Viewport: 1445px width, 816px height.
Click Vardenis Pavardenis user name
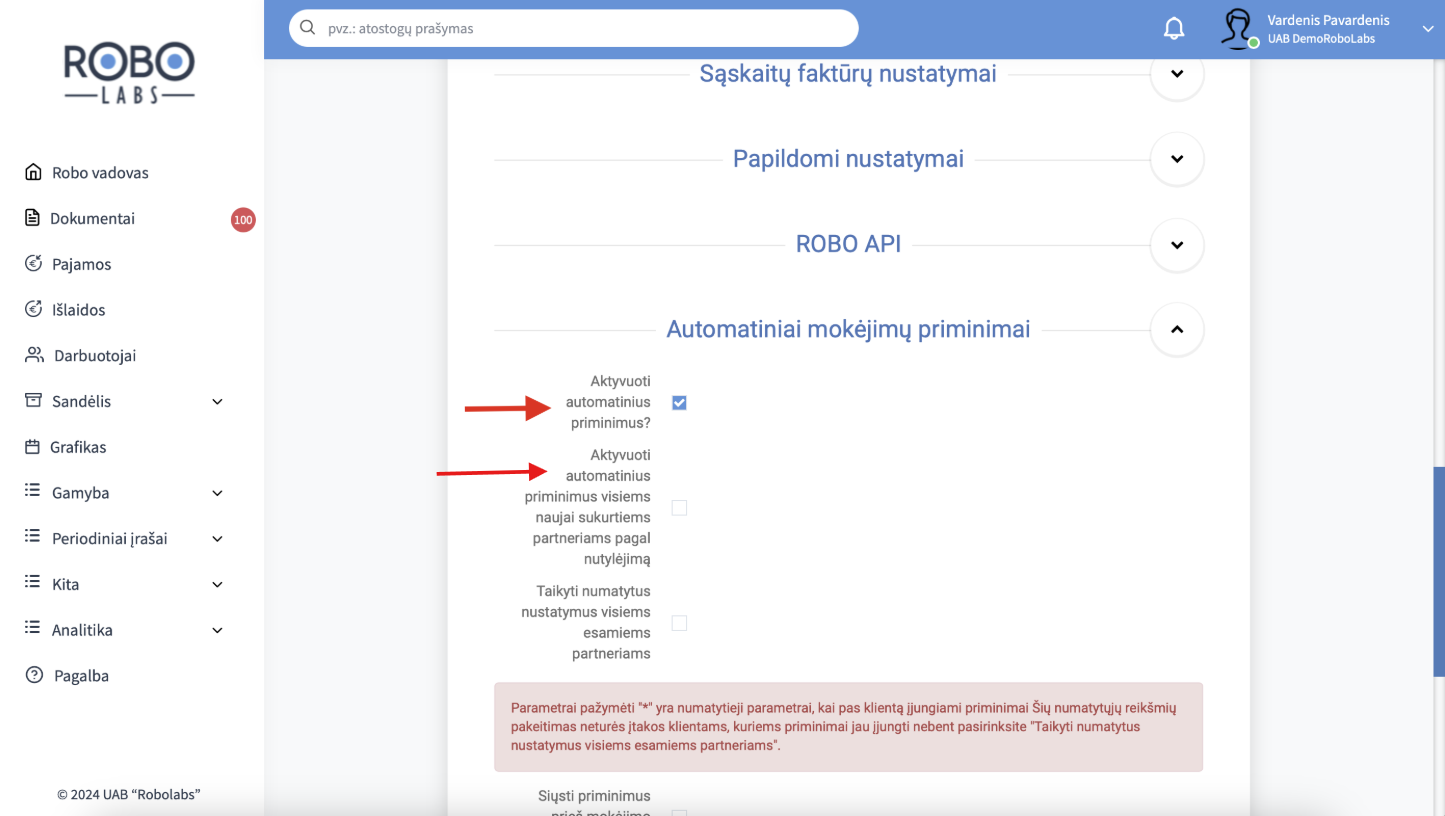pyautogui.click(x=1328, y=20)
